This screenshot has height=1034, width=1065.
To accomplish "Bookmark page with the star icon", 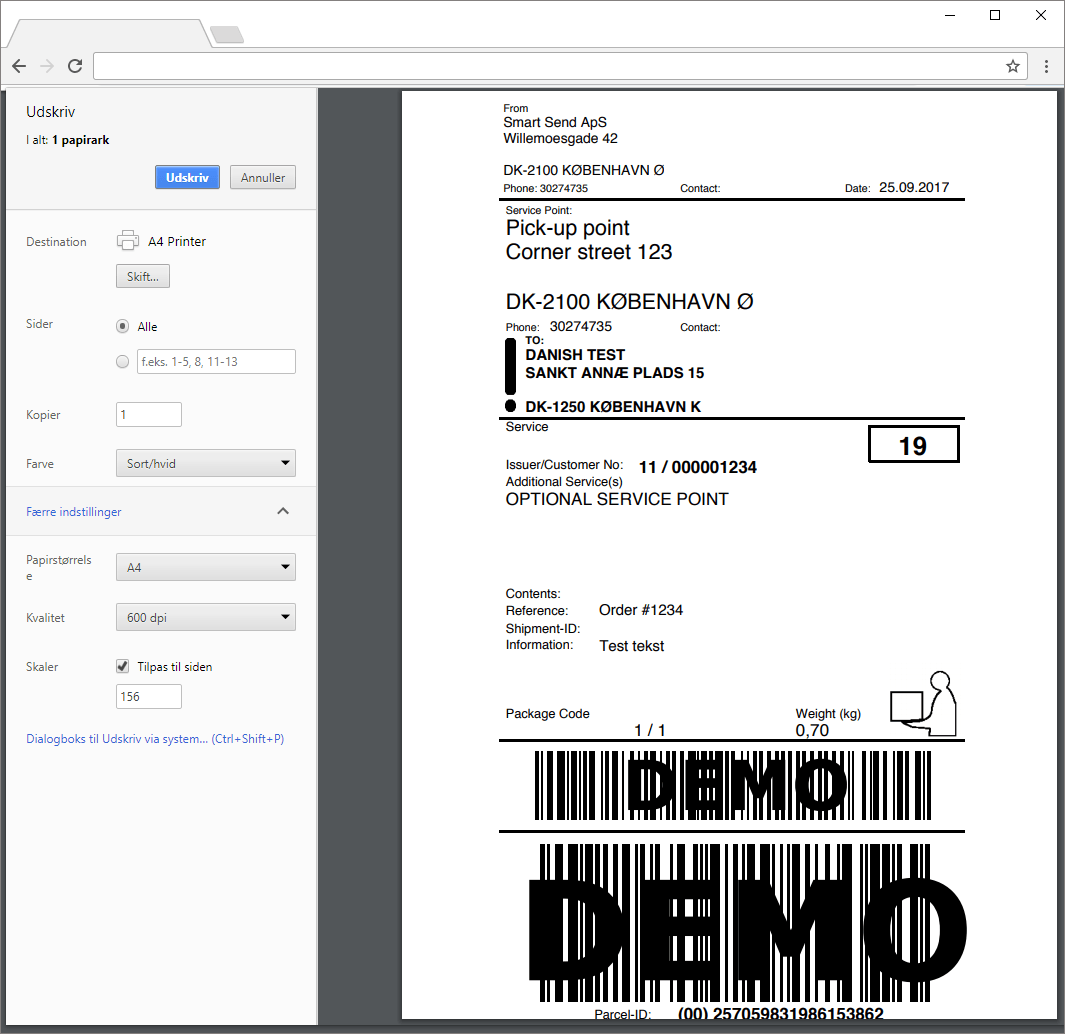I will (1013, 66).
